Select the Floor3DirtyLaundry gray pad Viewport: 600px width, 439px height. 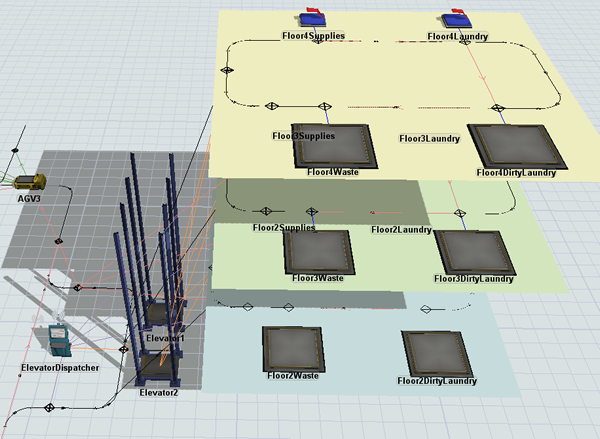(x=469, y=251)
